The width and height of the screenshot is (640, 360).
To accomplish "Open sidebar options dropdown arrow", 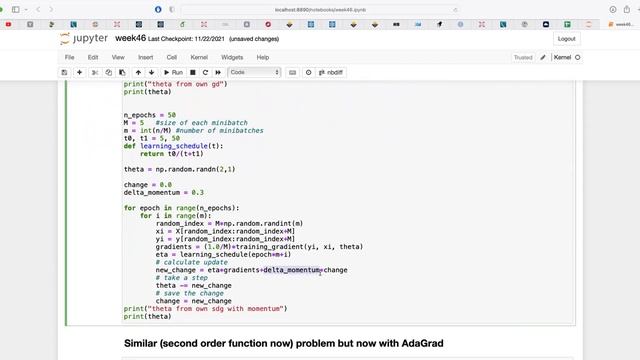I will [26, 9].
